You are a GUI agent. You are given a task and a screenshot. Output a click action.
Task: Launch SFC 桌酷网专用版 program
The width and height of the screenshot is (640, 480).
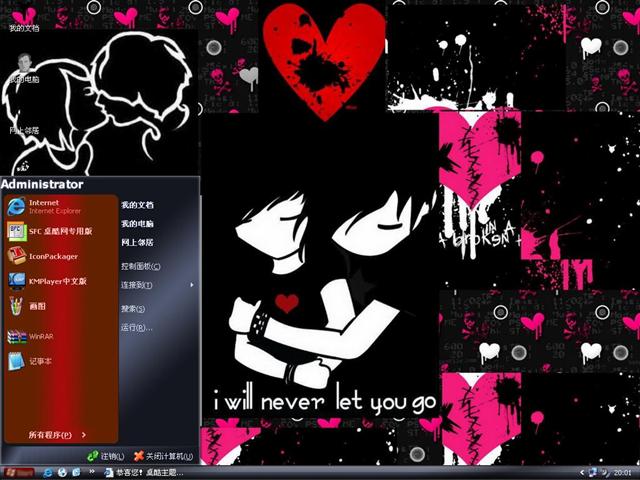[x=61, y=231]
